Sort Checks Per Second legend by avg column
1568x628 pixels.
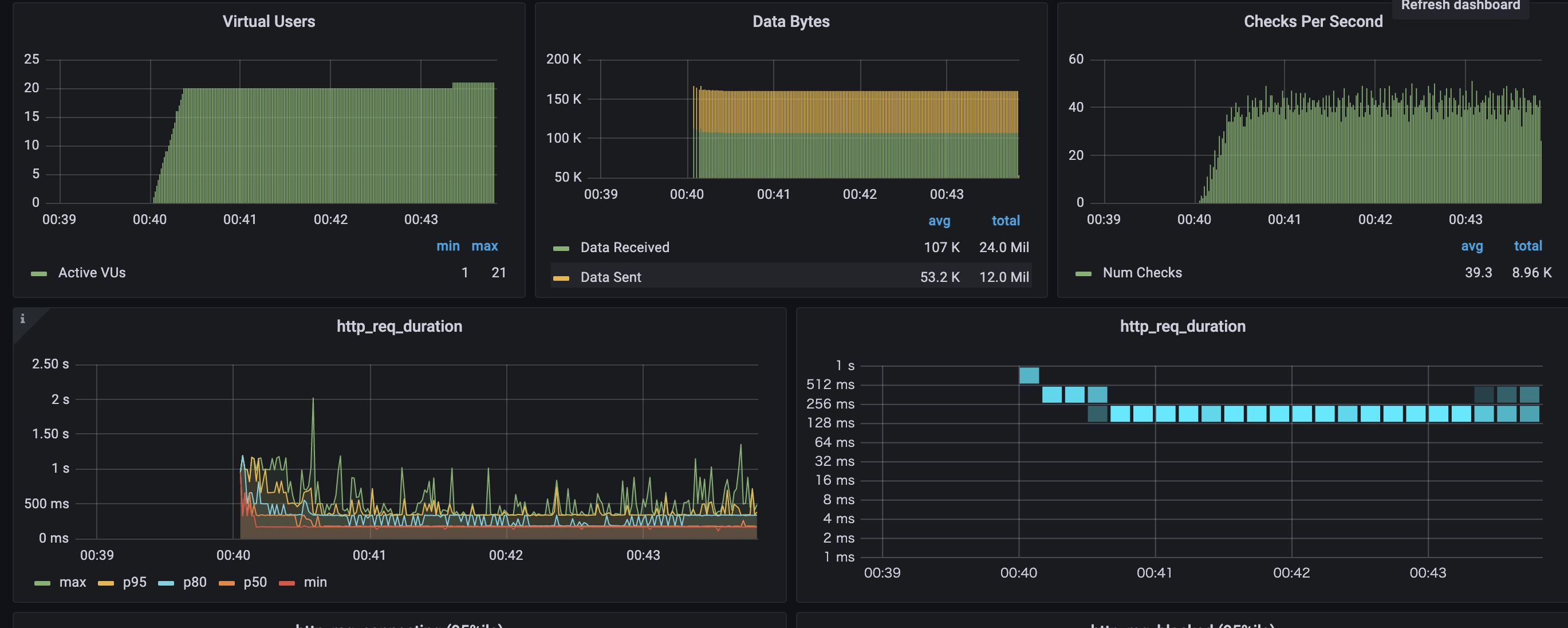1471,246
